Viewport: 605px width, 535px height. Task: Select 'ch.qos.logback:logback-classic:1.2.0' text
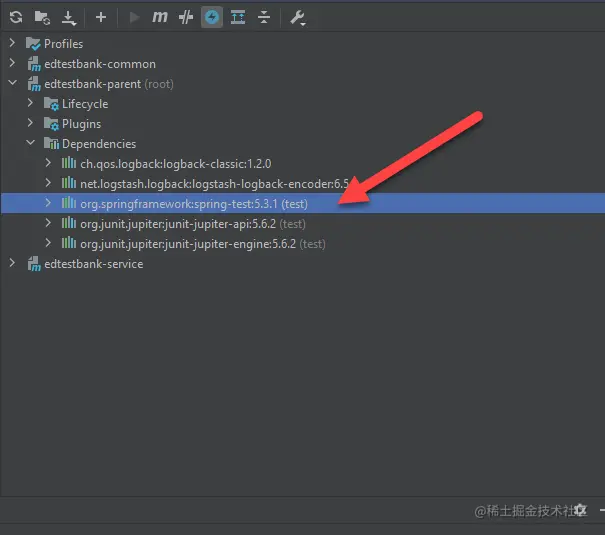click(176, 164)
